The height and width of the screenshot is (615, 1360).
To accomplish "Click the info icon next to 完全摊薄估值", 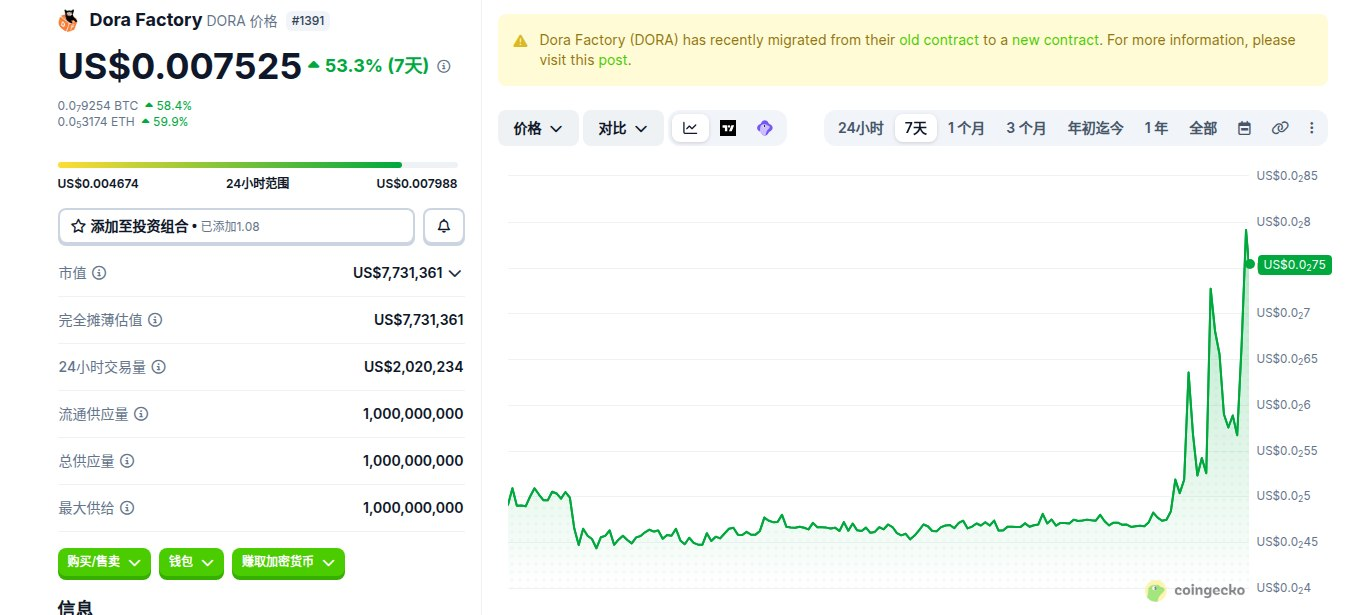I will (155, 320).
